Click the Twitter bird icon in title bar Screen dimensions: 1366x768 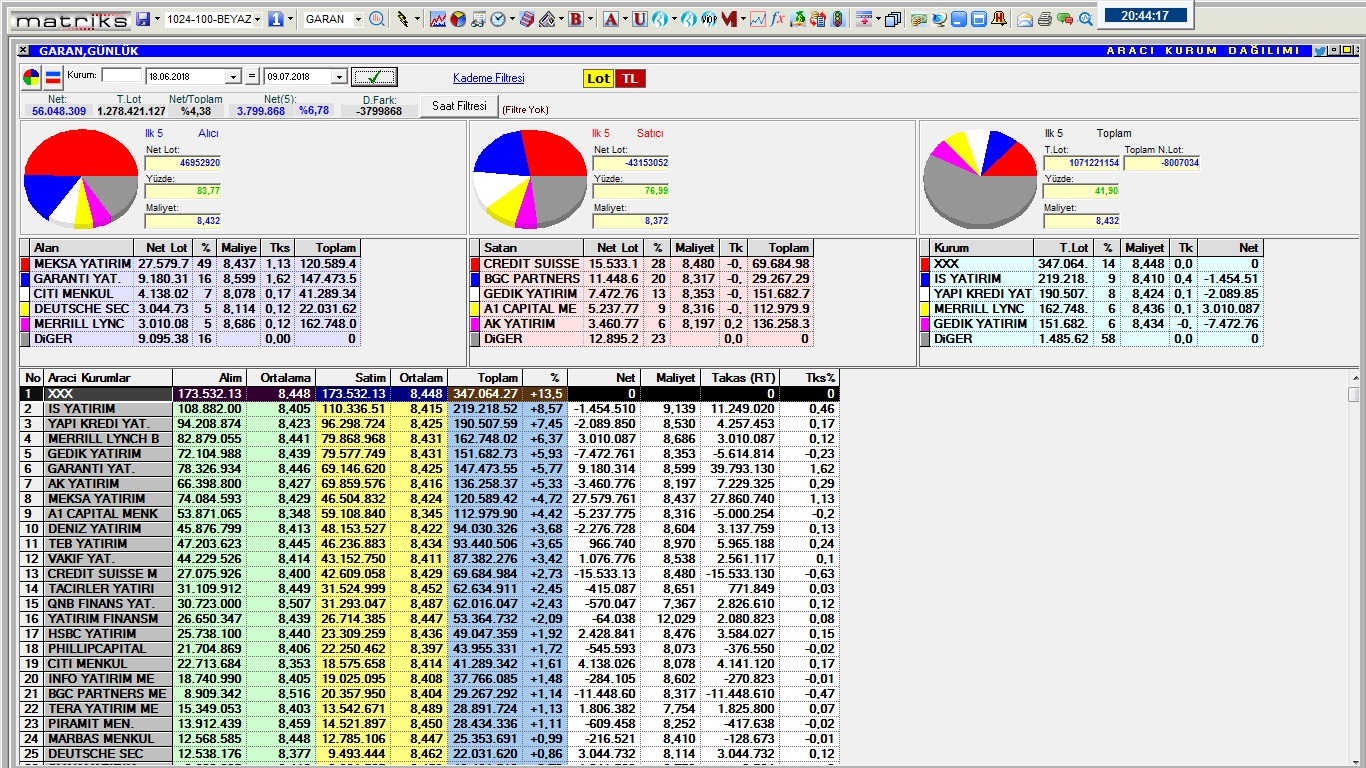[x=1320, y=51]
